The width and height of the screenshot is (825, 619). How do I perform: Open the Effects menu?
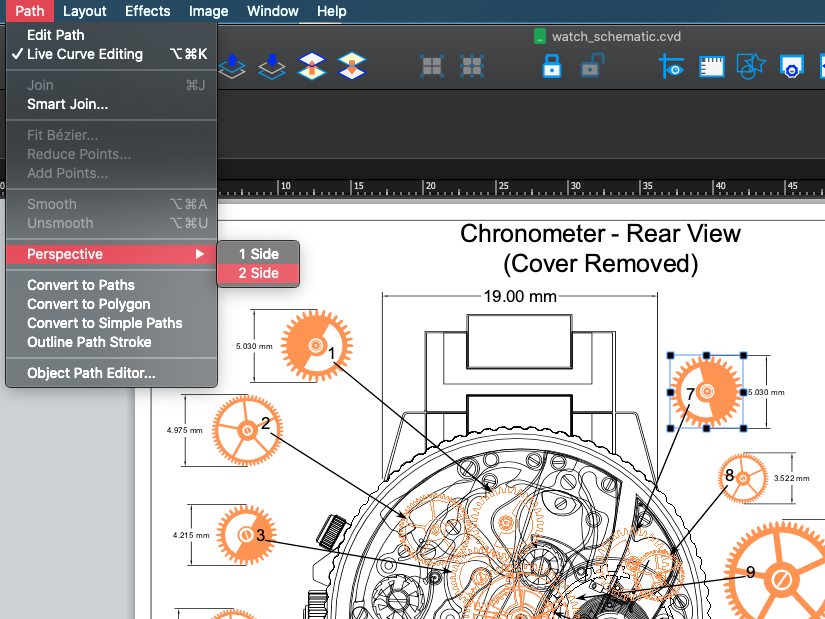(x=147, y=11)
